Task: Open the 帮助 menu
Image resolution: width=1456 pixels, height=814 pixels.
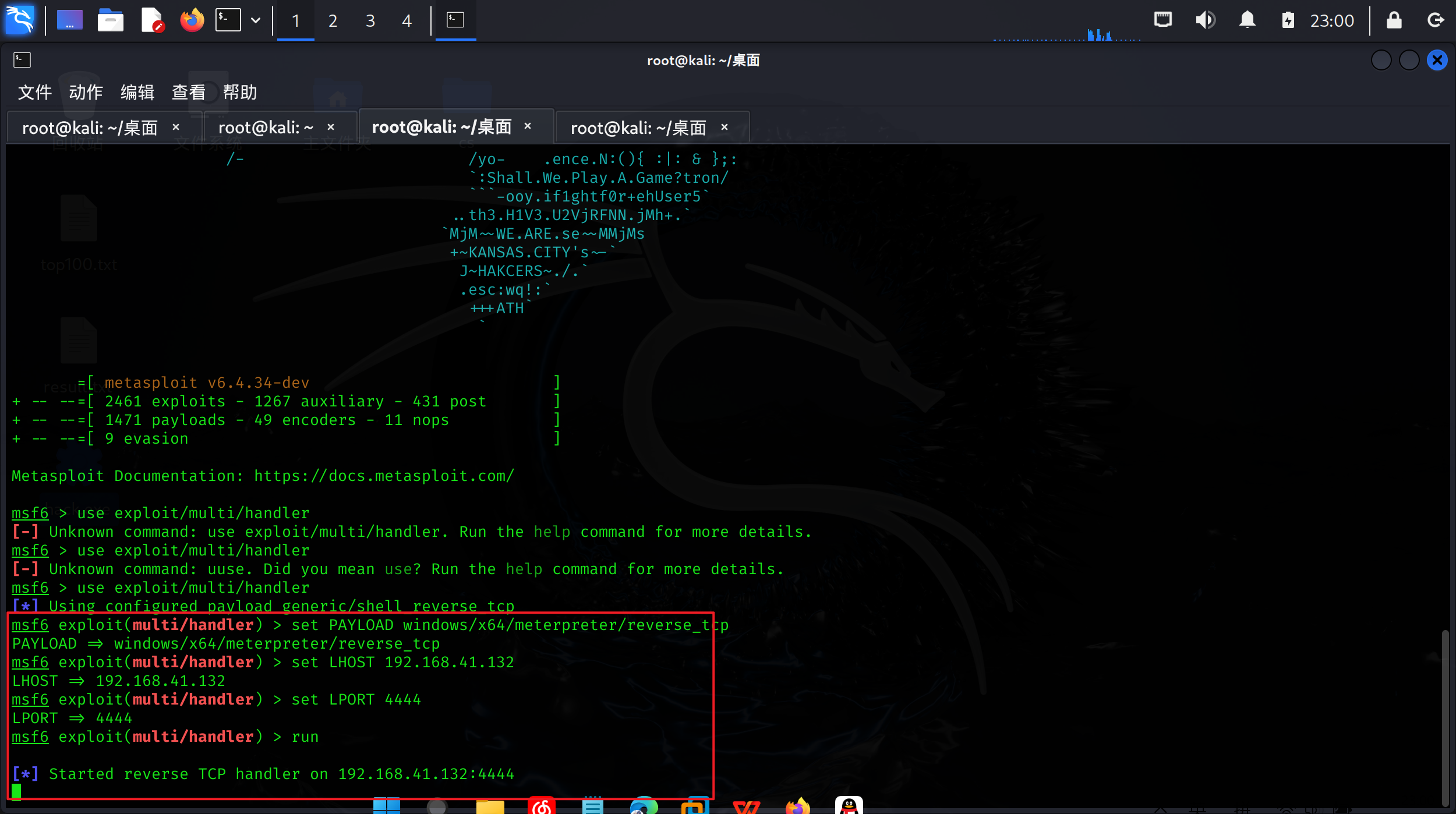Action: click(239, 92)
